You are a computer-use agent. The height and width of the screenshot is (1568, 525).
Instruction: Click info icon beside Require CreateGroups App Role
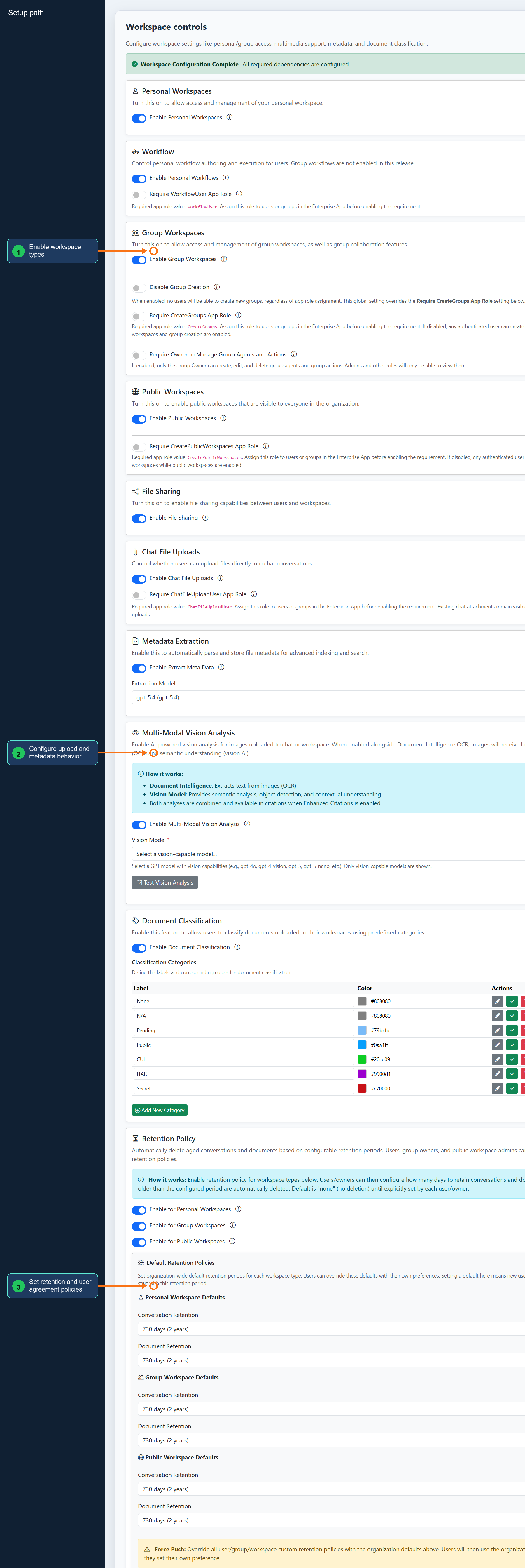(239, 315)
